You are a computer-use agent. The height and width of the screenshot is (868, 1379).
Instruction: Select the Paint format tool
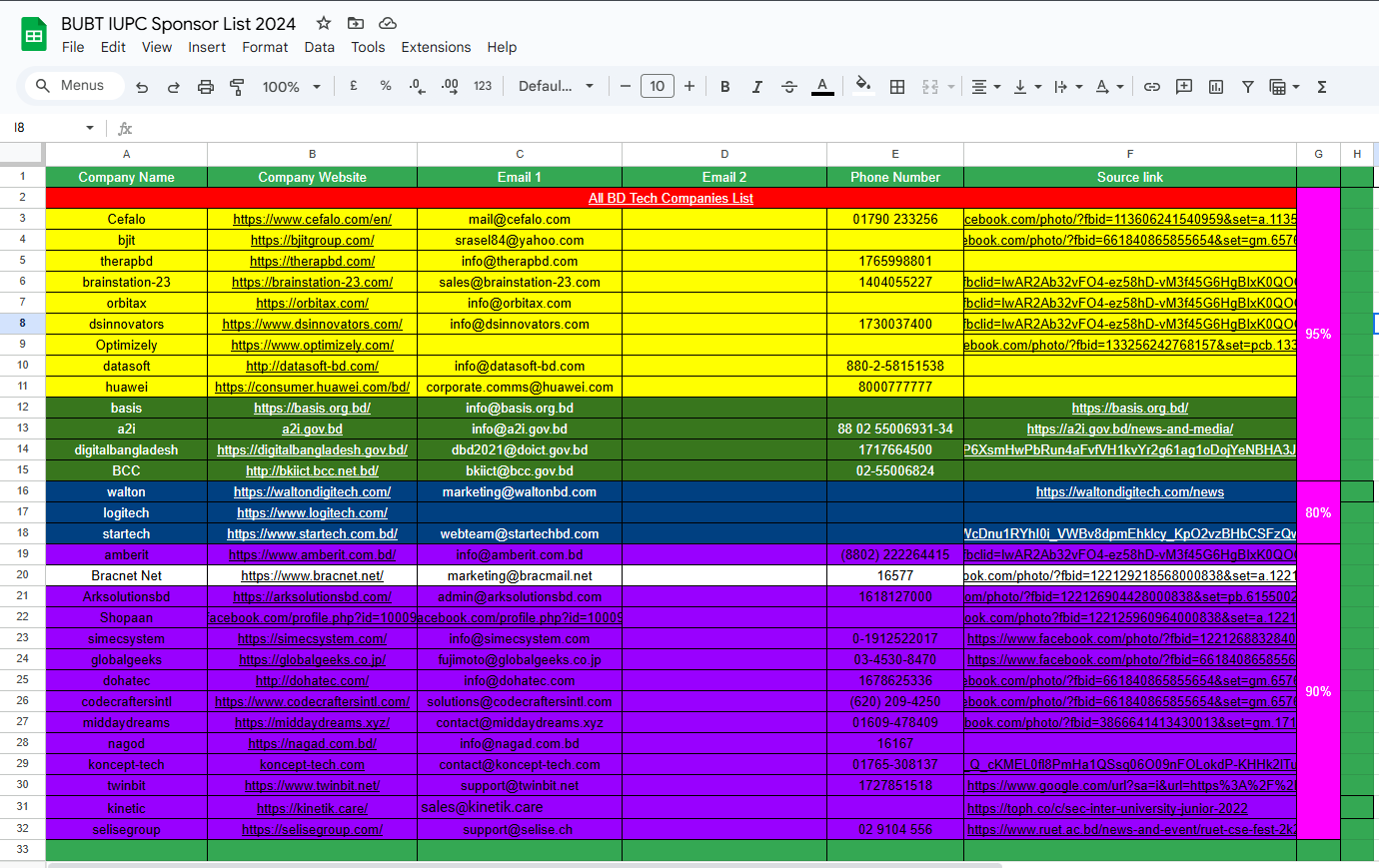tap(237, 87)
